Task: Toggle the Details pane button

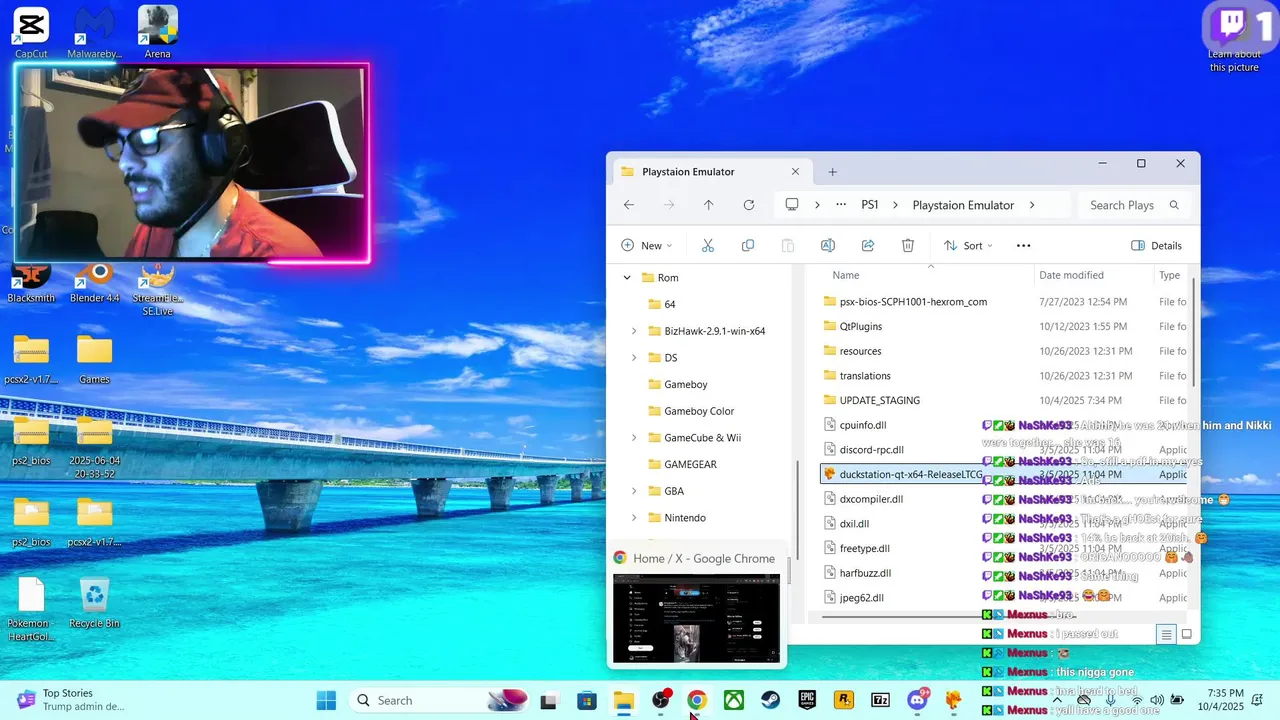Action: tap(1156, 245)
